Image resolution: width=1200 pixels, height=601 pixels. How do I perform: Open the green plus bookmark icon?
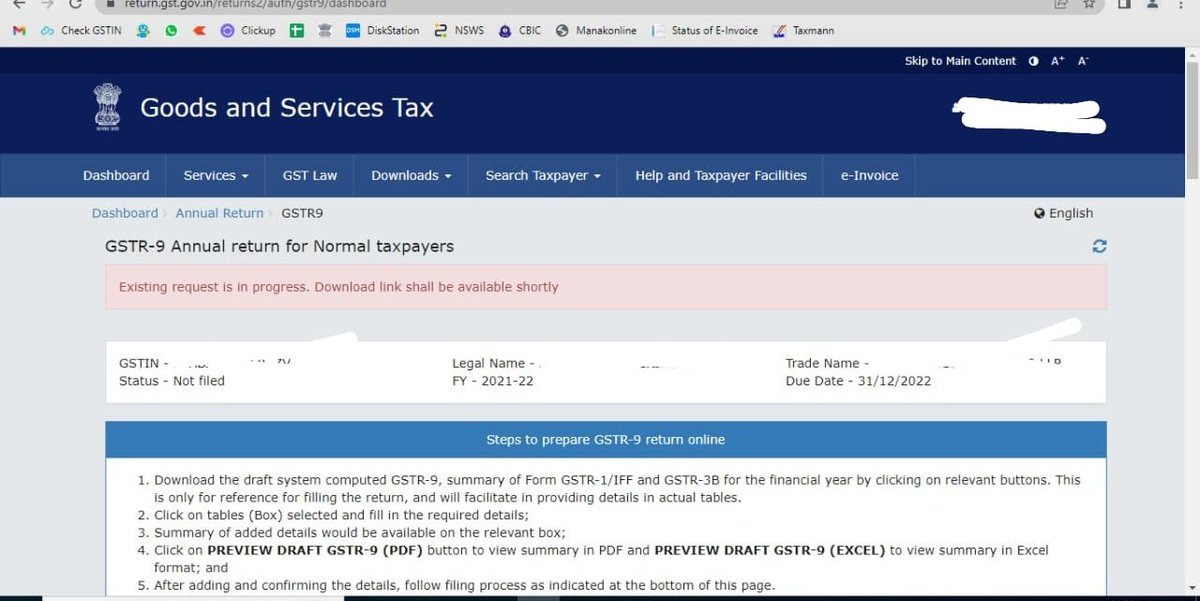[296, 31]
